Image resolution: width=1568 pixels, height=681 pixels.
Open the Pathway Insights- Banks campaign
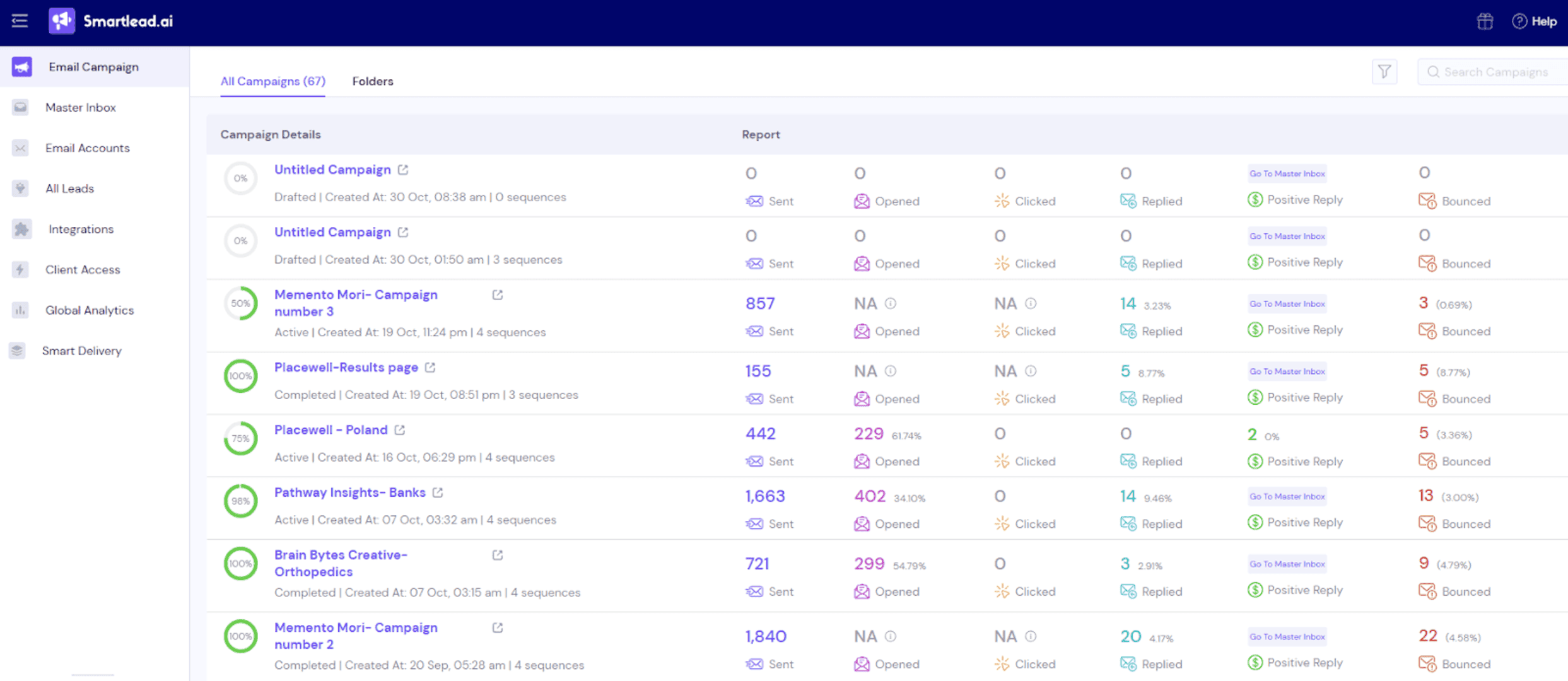[349, 492]
